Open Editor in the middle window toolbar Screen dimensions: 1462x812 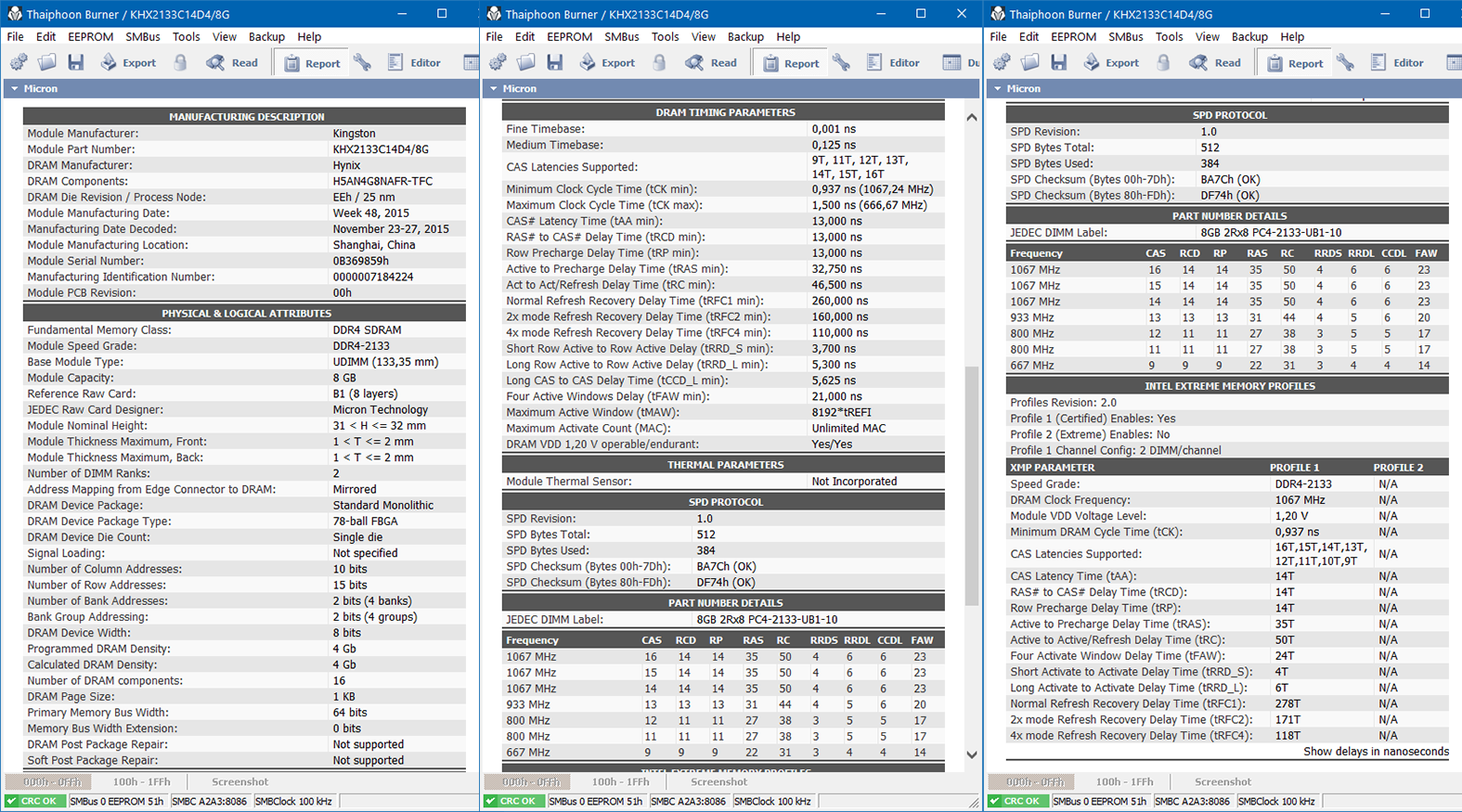[x=892, y=62]
